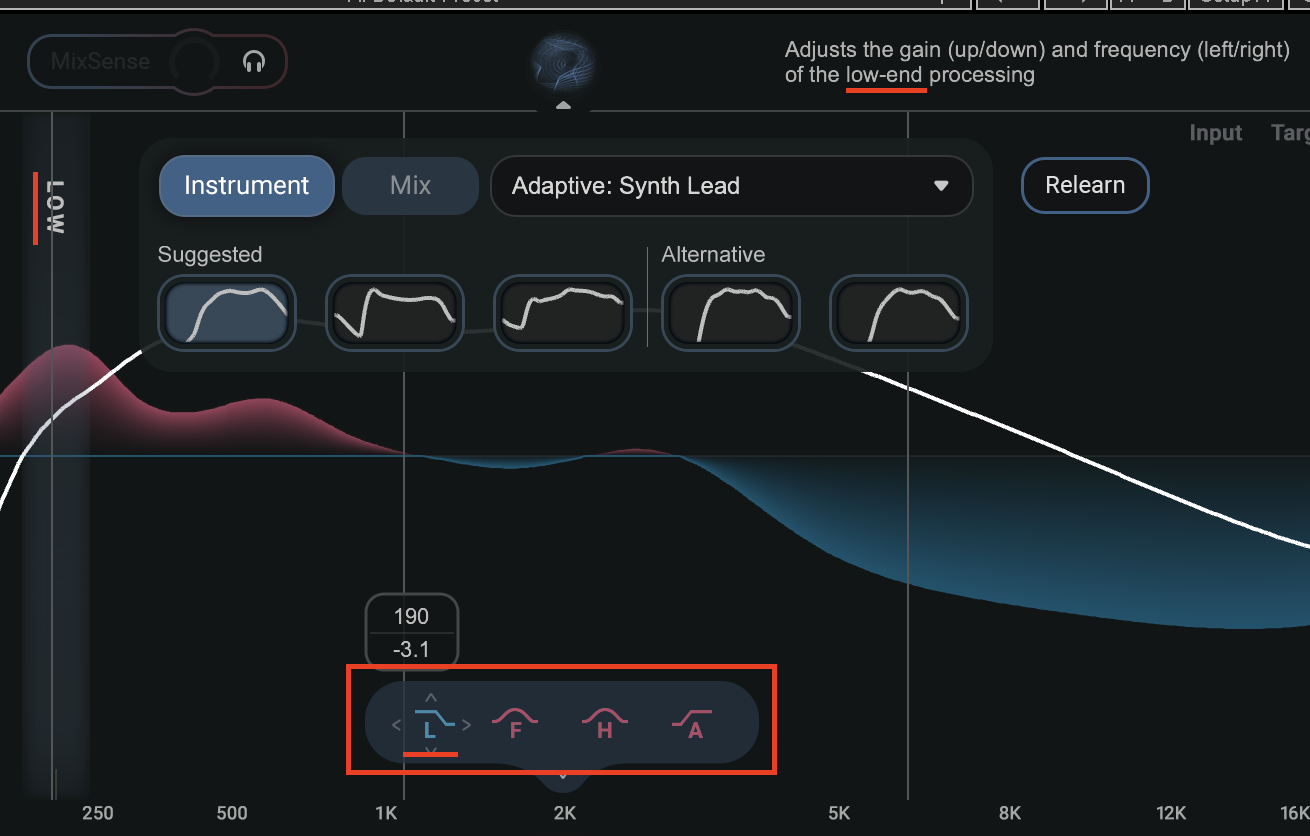Image resolution: width=1310 pixels, height=836 pixels.
Task: Click the assistant orb icon
Action: 564,62
